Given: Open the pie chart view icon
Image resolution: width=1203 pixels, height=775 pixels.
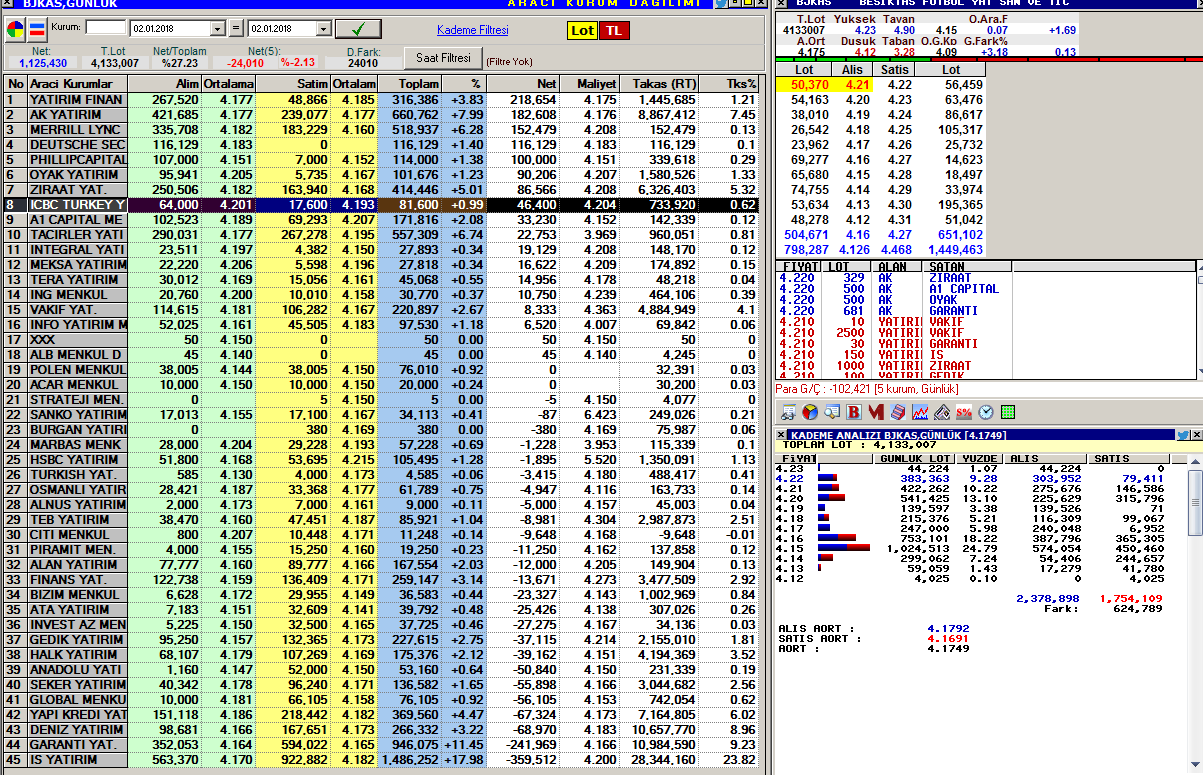Looking at the screenshot, I should (x=15, y=29).
